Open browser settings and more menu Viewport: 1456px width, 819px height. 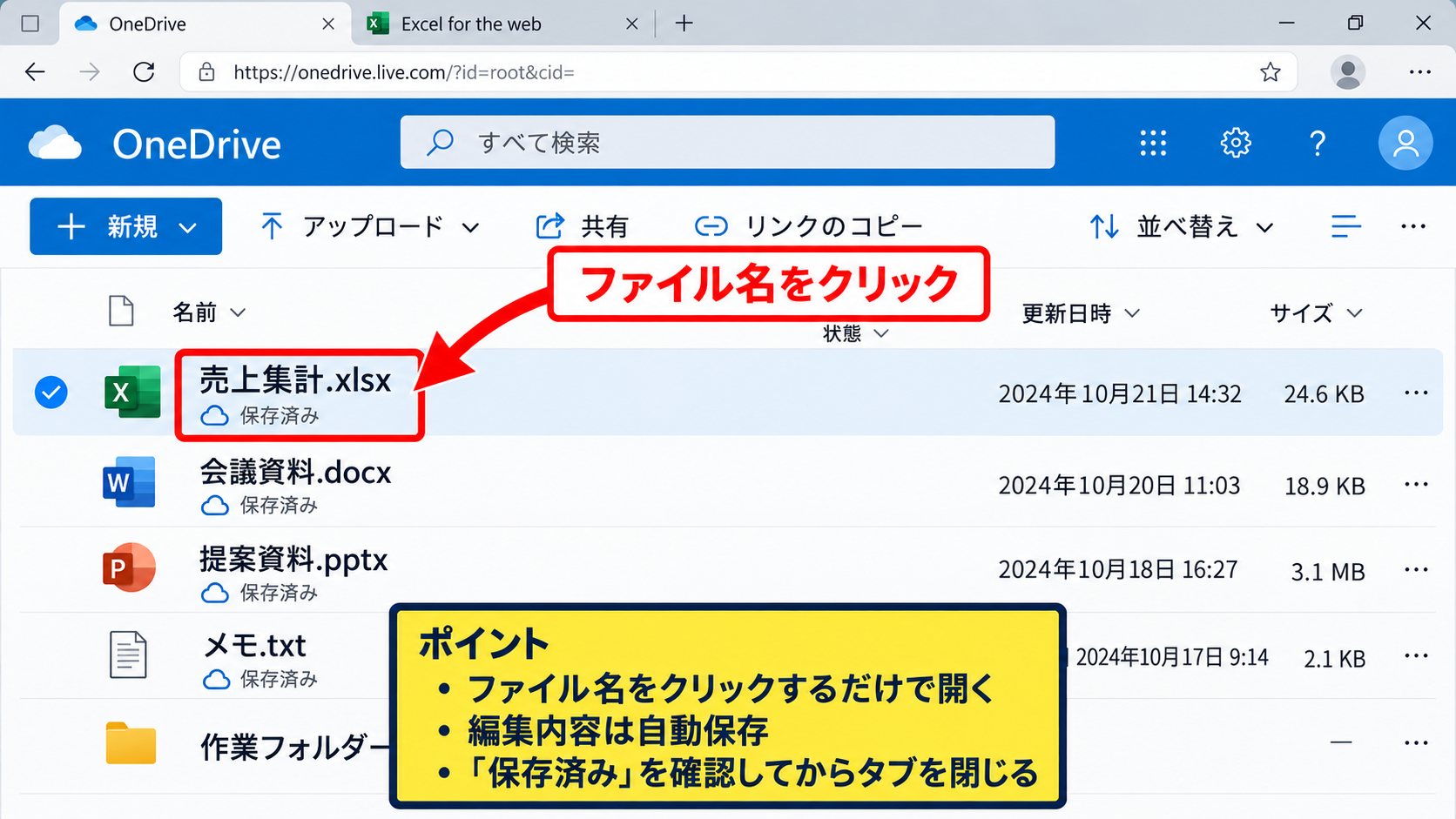tap(1420, 72)
